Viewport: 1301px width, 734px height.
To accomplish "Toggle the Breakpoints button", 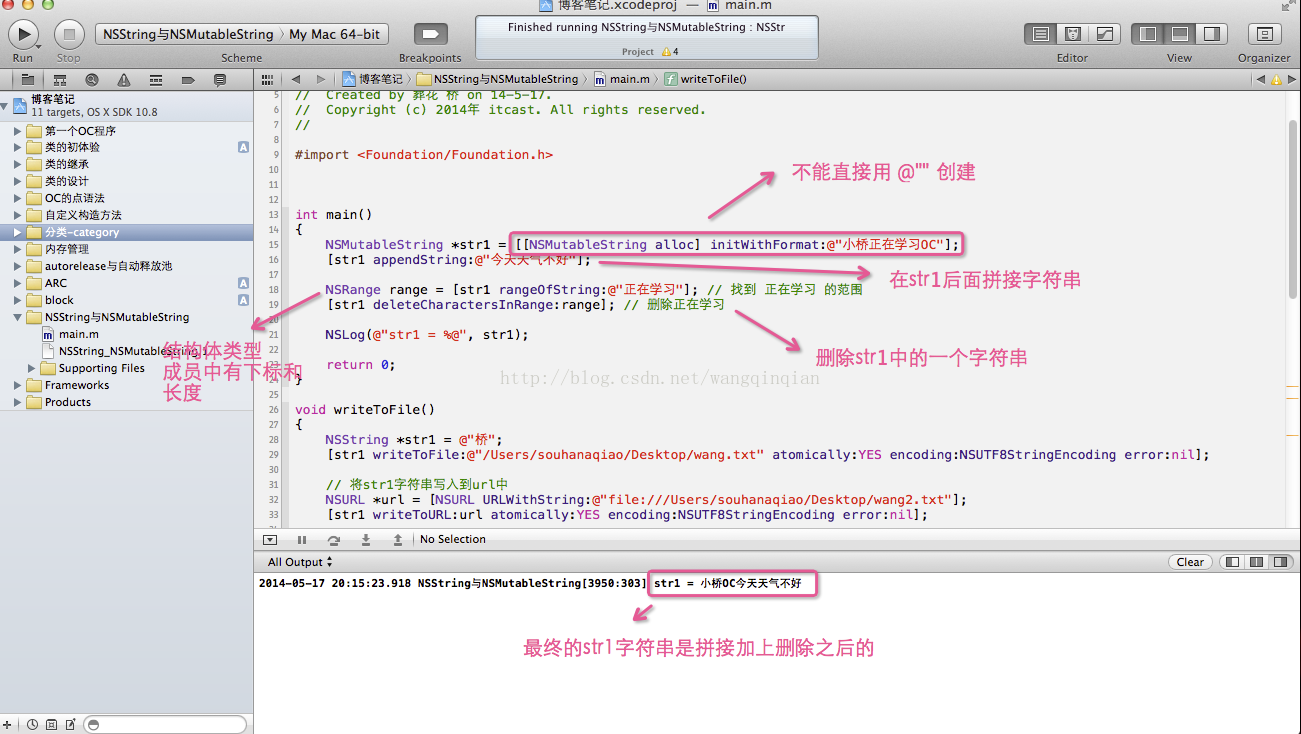I will tap(431, 34).
